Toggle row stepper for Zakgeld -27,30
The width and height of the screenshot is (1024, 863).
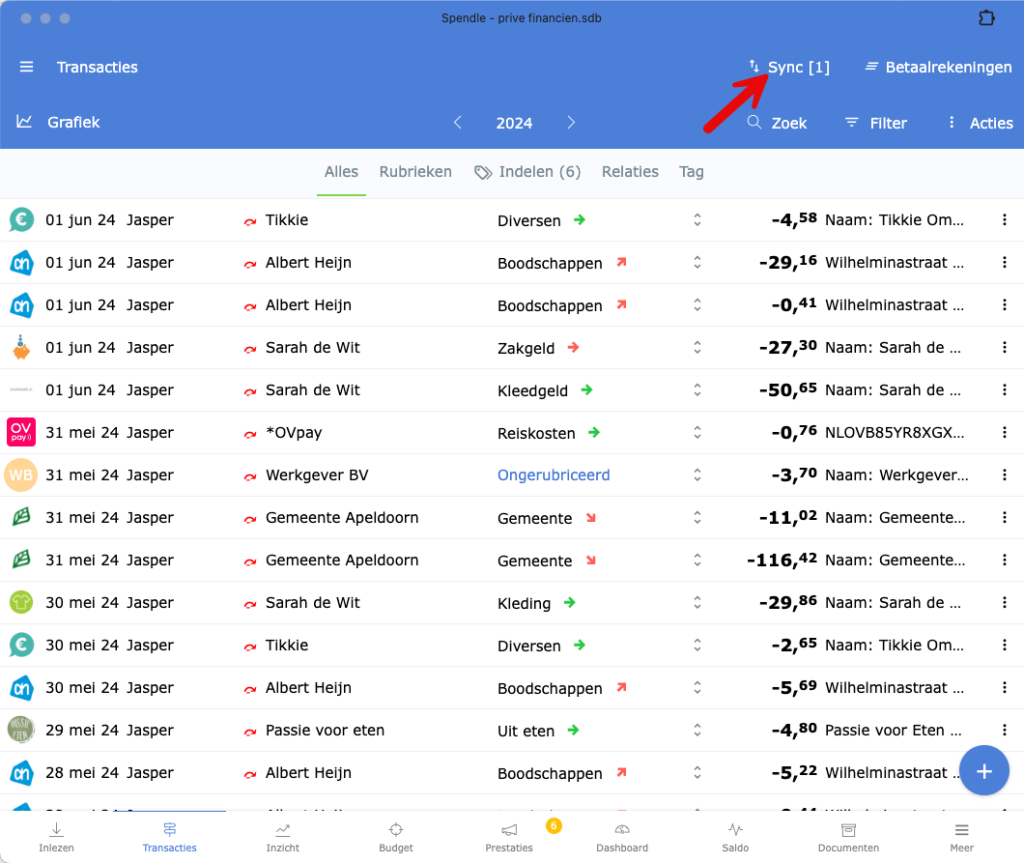click(x=697, y=348)
